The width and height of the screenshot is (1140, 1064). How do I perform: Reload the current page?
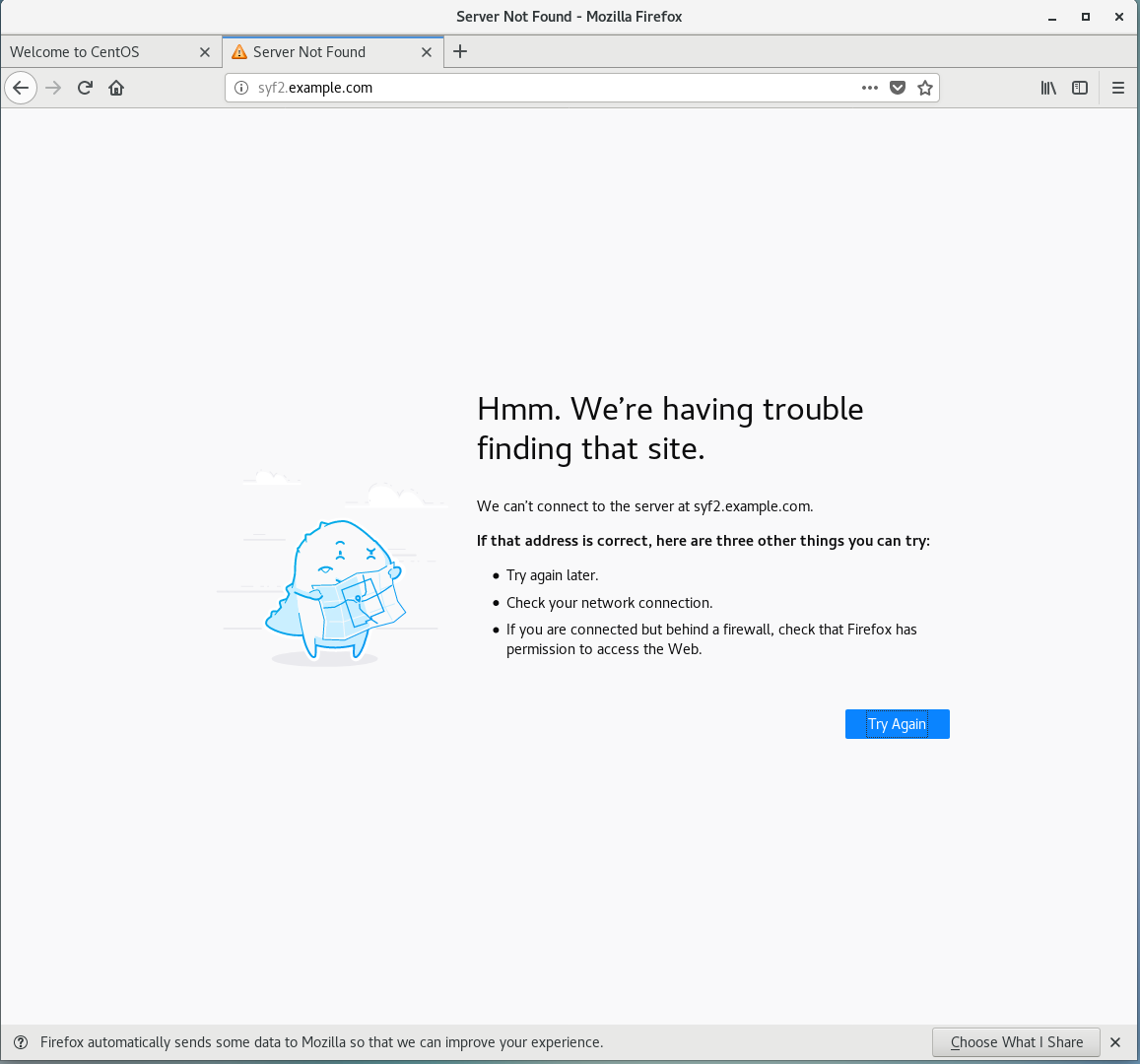click(x=85, y=88)
